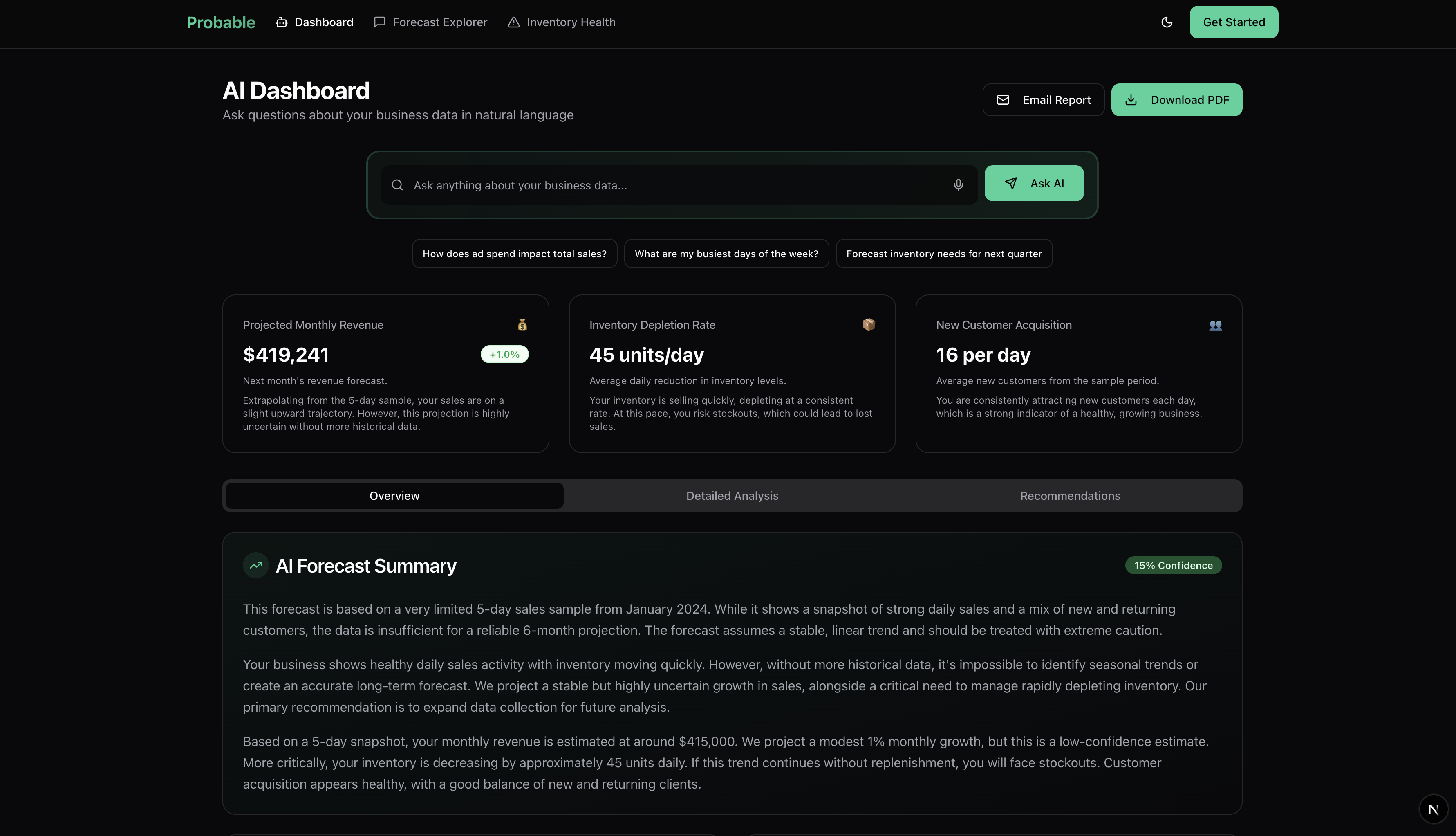Image resolution: width=1456 pixels, height=836 pixels.
Task: Focus the Ask anything about business data field
Action: tap(677, 185)
